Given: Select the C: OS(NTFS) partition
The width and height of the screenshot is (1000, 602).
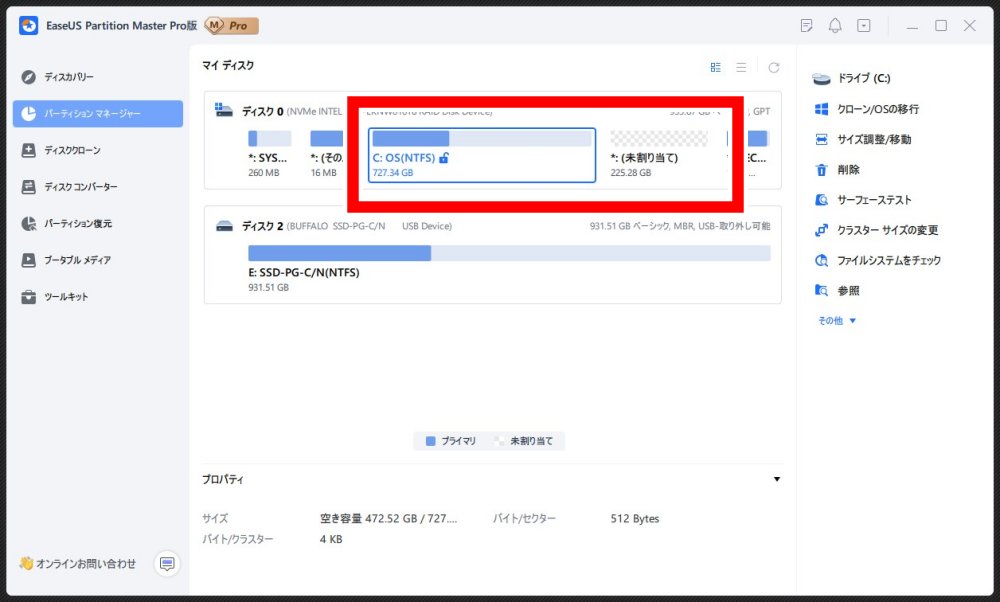Looking at the screenshot, I should [x=482, y=155].
